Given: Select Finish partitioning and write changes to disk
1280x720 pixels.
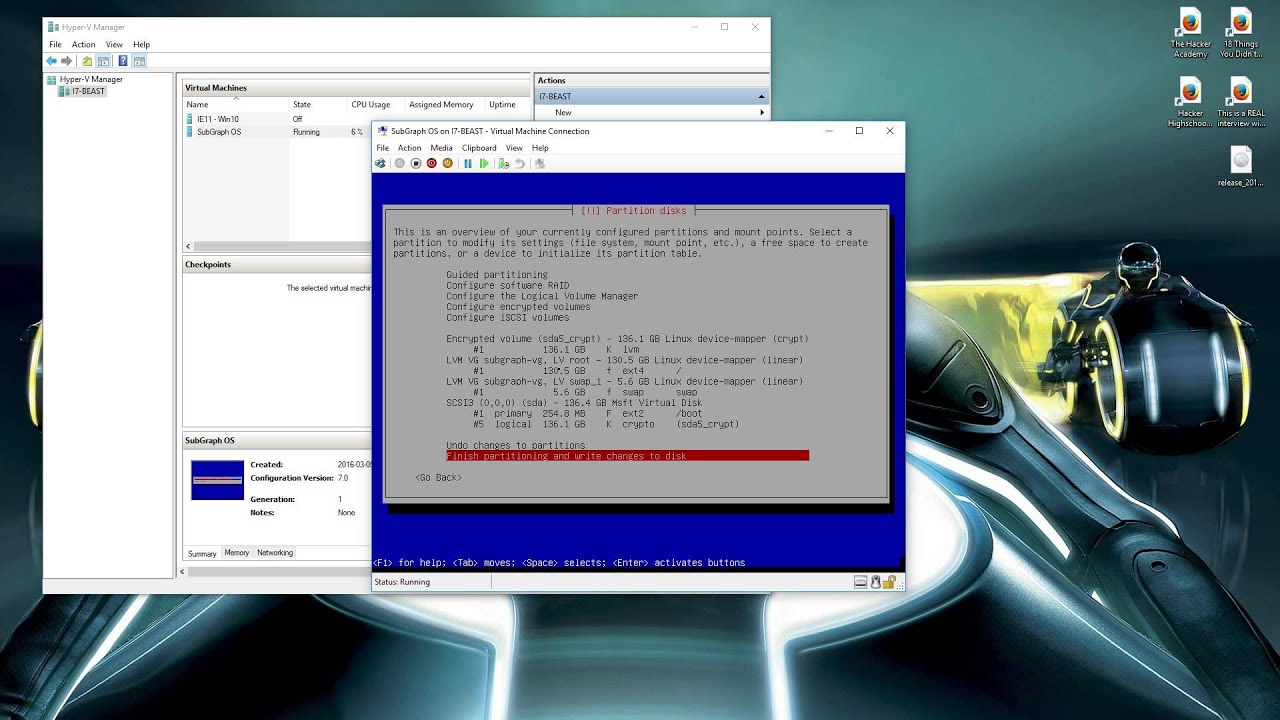Looking at the screenshot, I should point(627,456).
